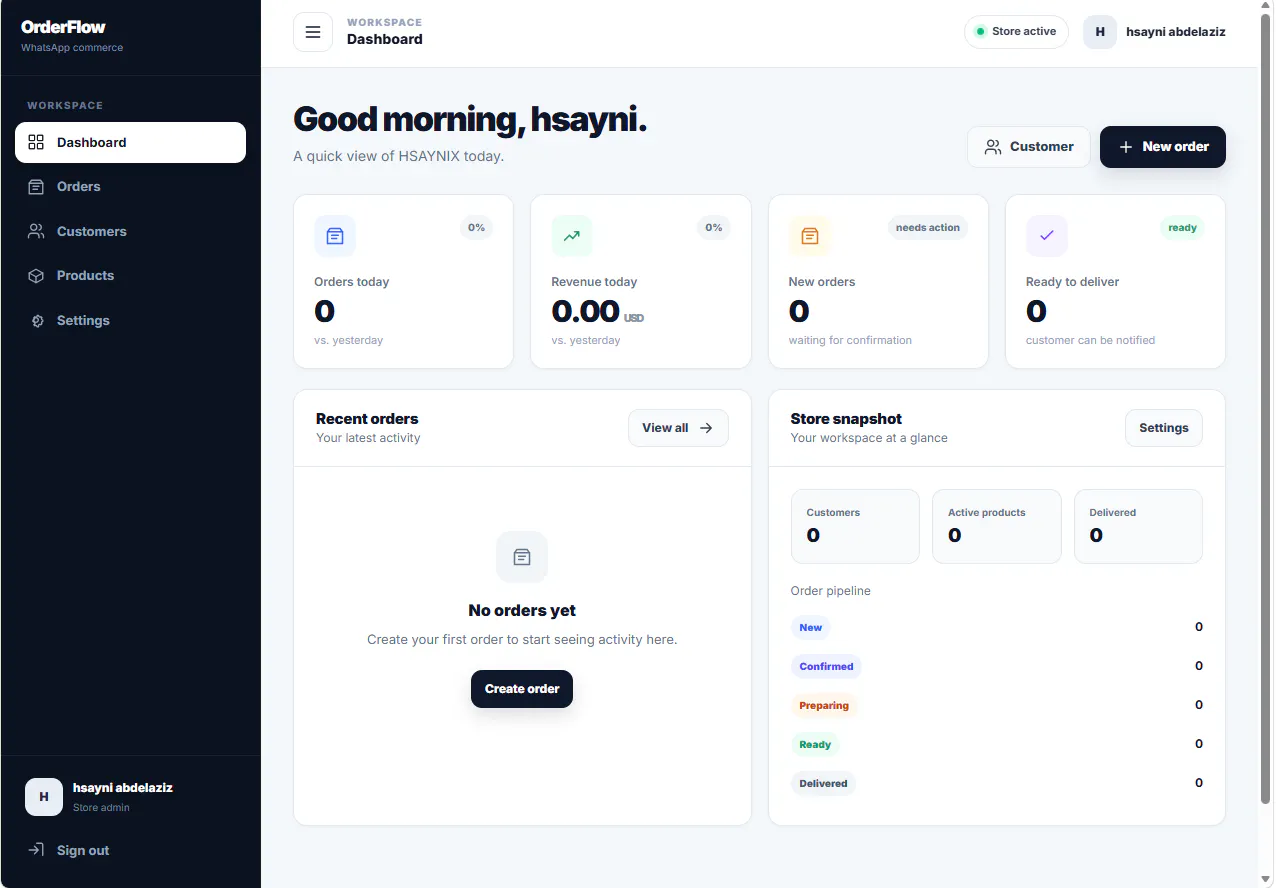Click the people icon in Customer button
This screenshot has width=1276, height=888.
(993, 147)
